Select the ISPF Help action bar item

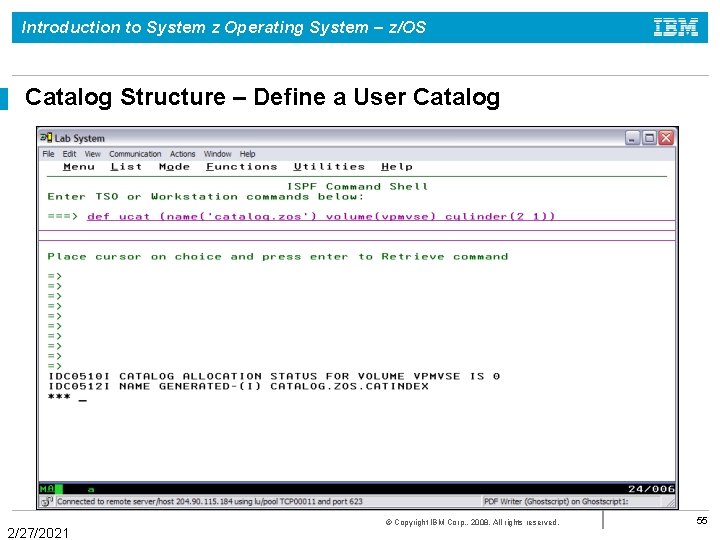coord(397,167)
